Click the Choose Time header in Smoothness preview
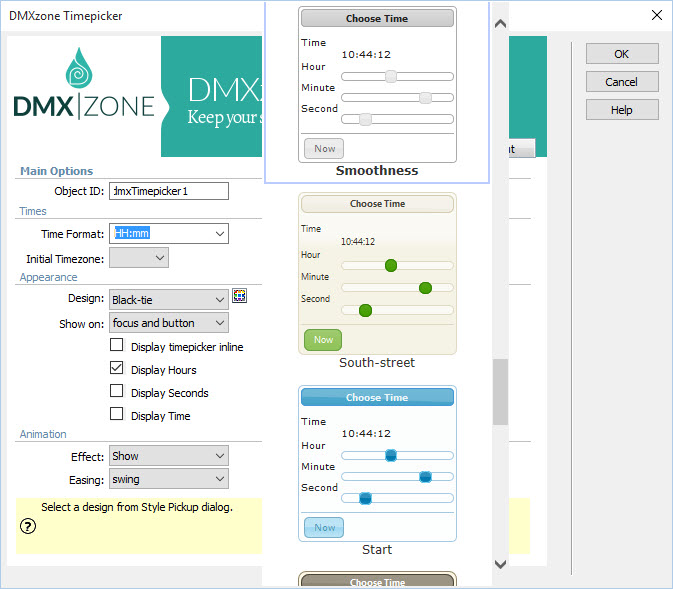The width and height of the screenshot is (673, 589). point(377,18)
